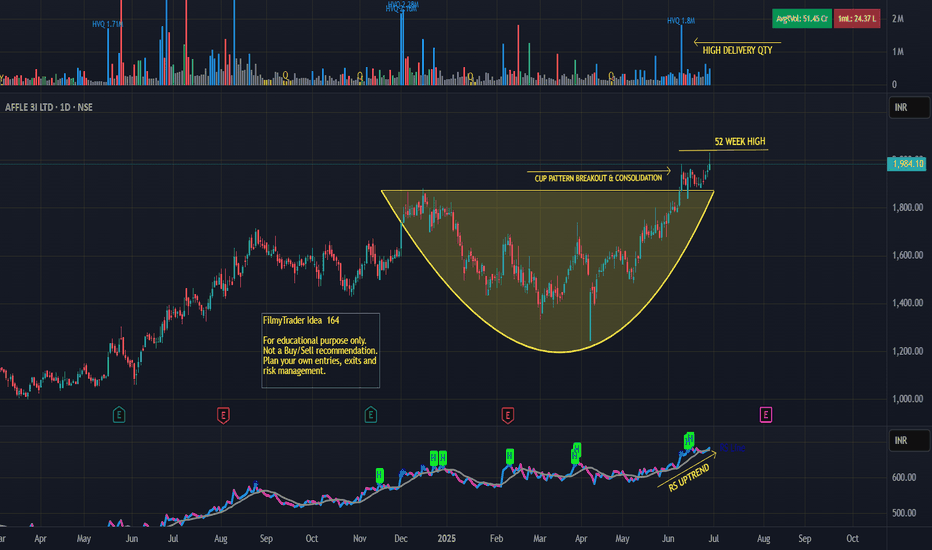
Task: Click the blue RS Line label
Action: tap(732, 448)
